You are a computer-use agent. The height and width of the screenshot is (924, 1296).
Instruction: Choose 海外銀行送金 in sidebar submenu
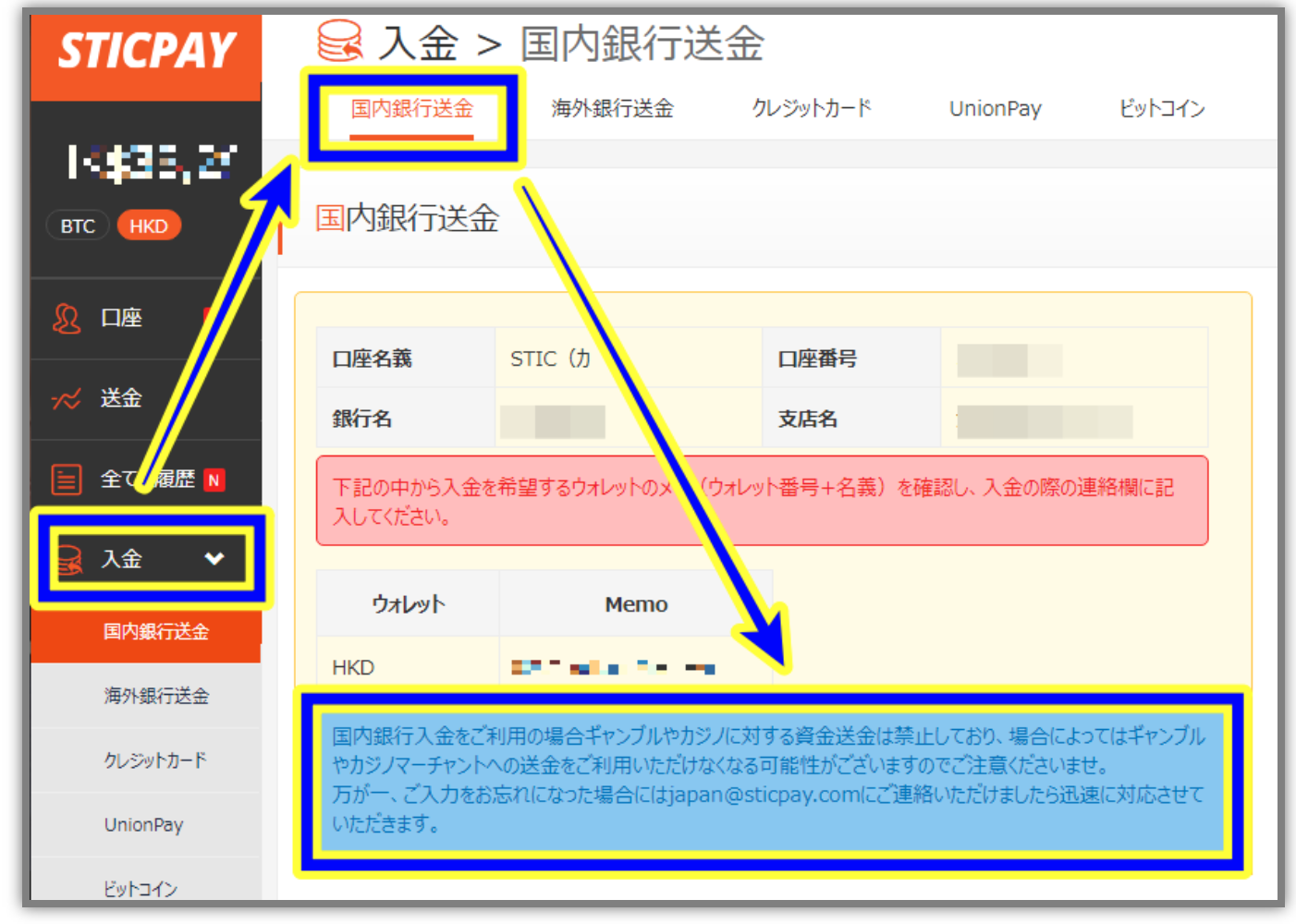click(x=146, y=696)
